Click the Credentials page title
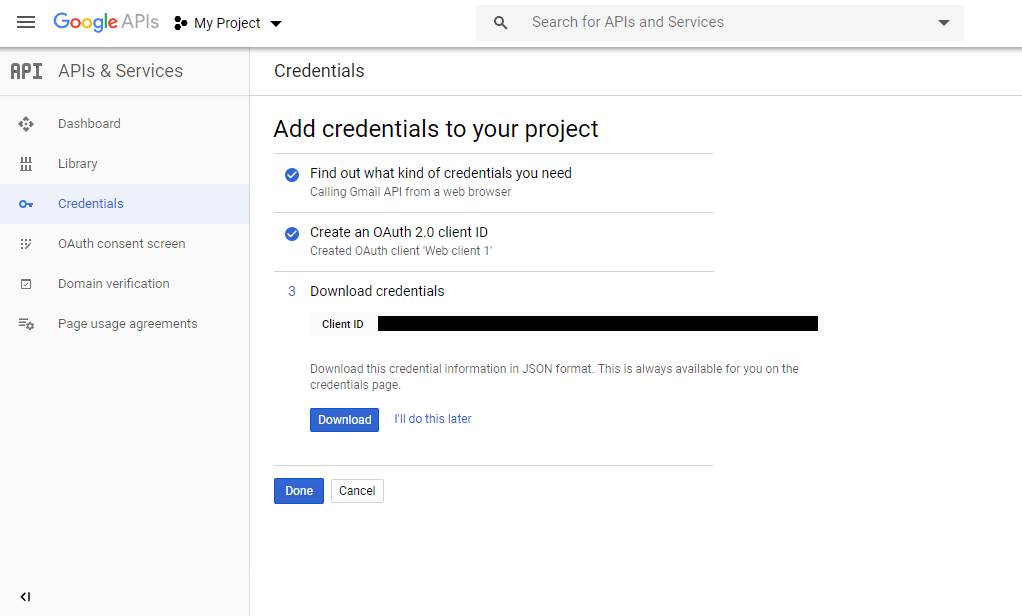 [x=319, y=71]
